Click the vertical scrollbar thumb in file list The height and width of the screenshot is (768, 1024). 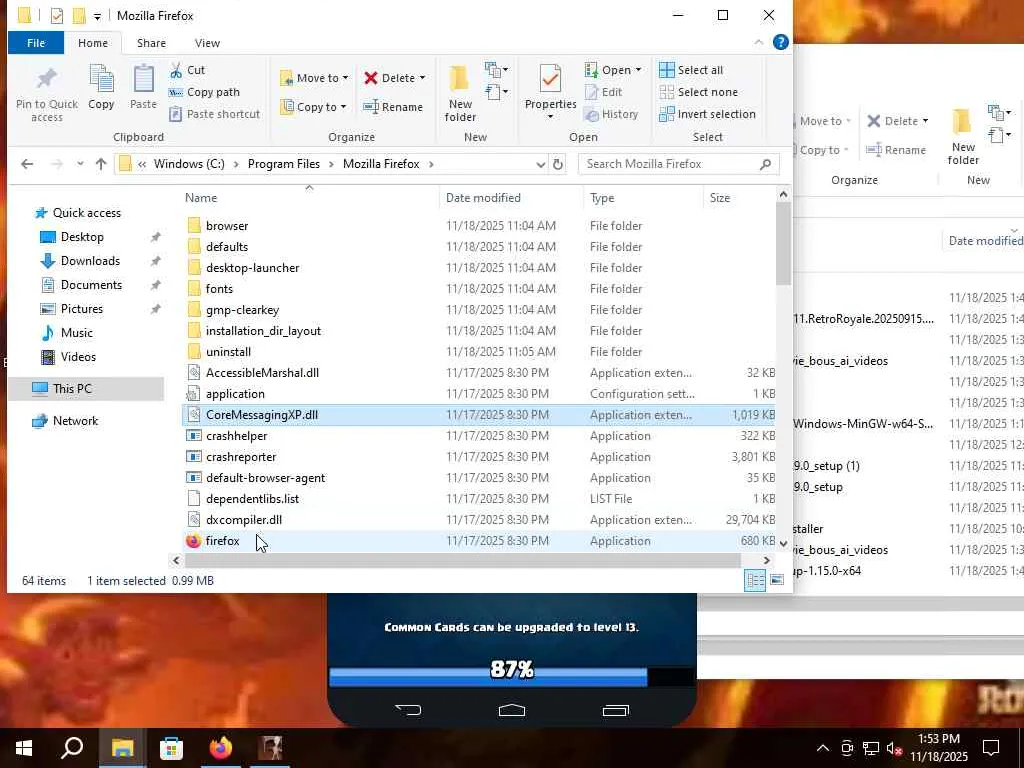(x=783, y=243)
